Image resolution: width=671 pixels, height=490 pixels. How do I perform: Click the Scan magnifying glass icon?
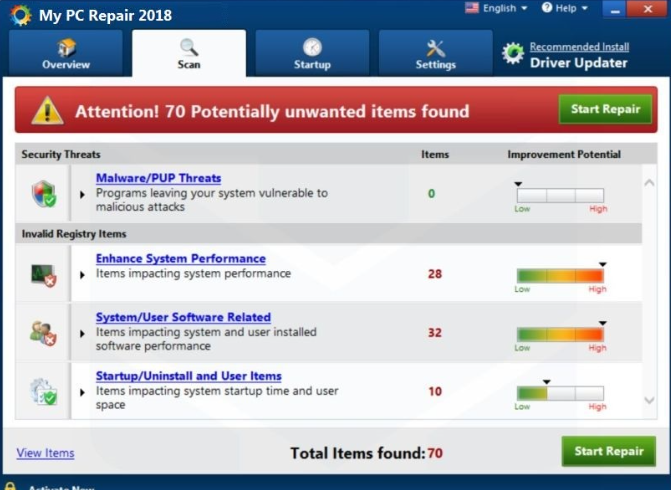(189, 47)
